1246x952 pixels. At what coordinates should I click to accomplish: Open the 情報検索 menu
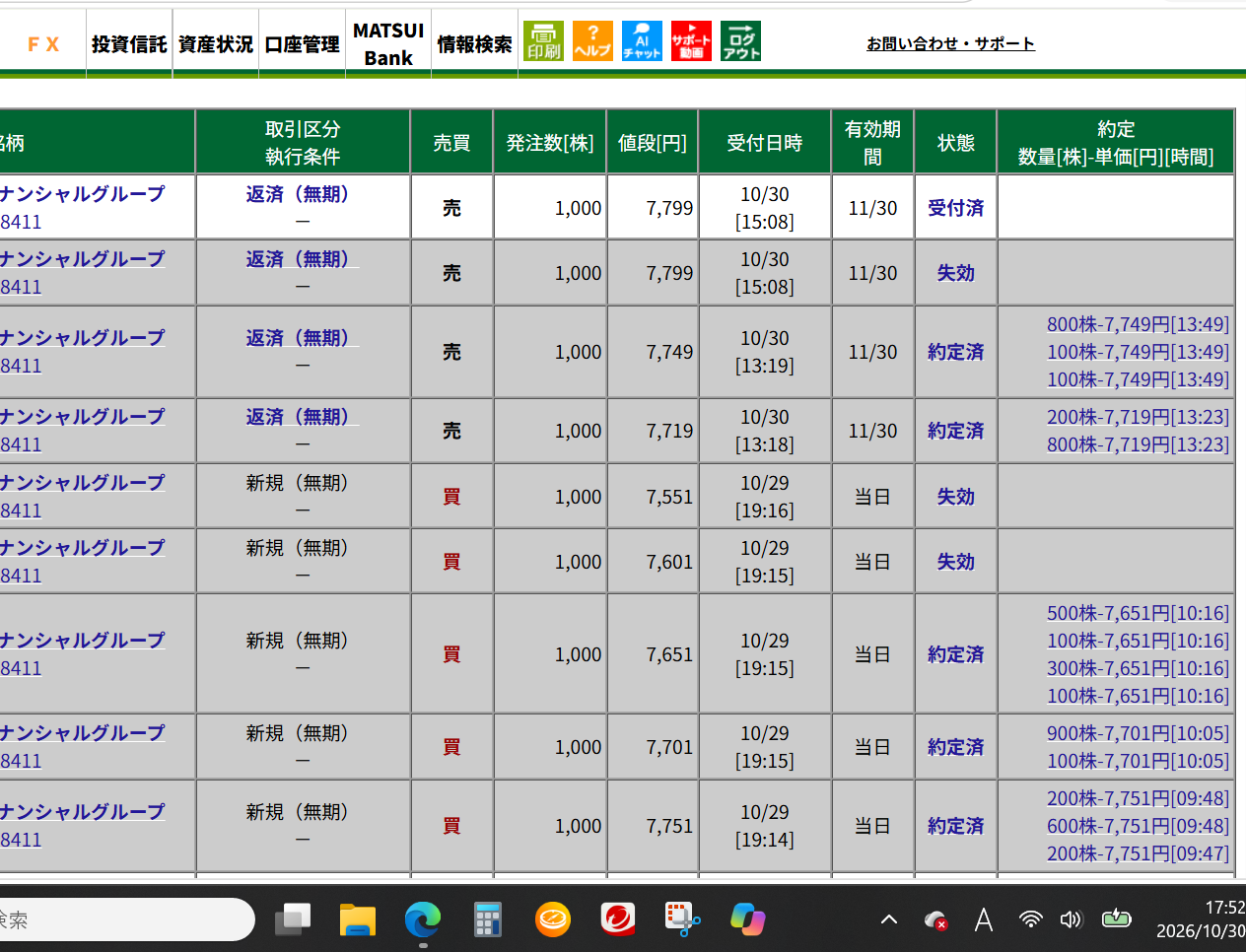[x=475, y=44]
